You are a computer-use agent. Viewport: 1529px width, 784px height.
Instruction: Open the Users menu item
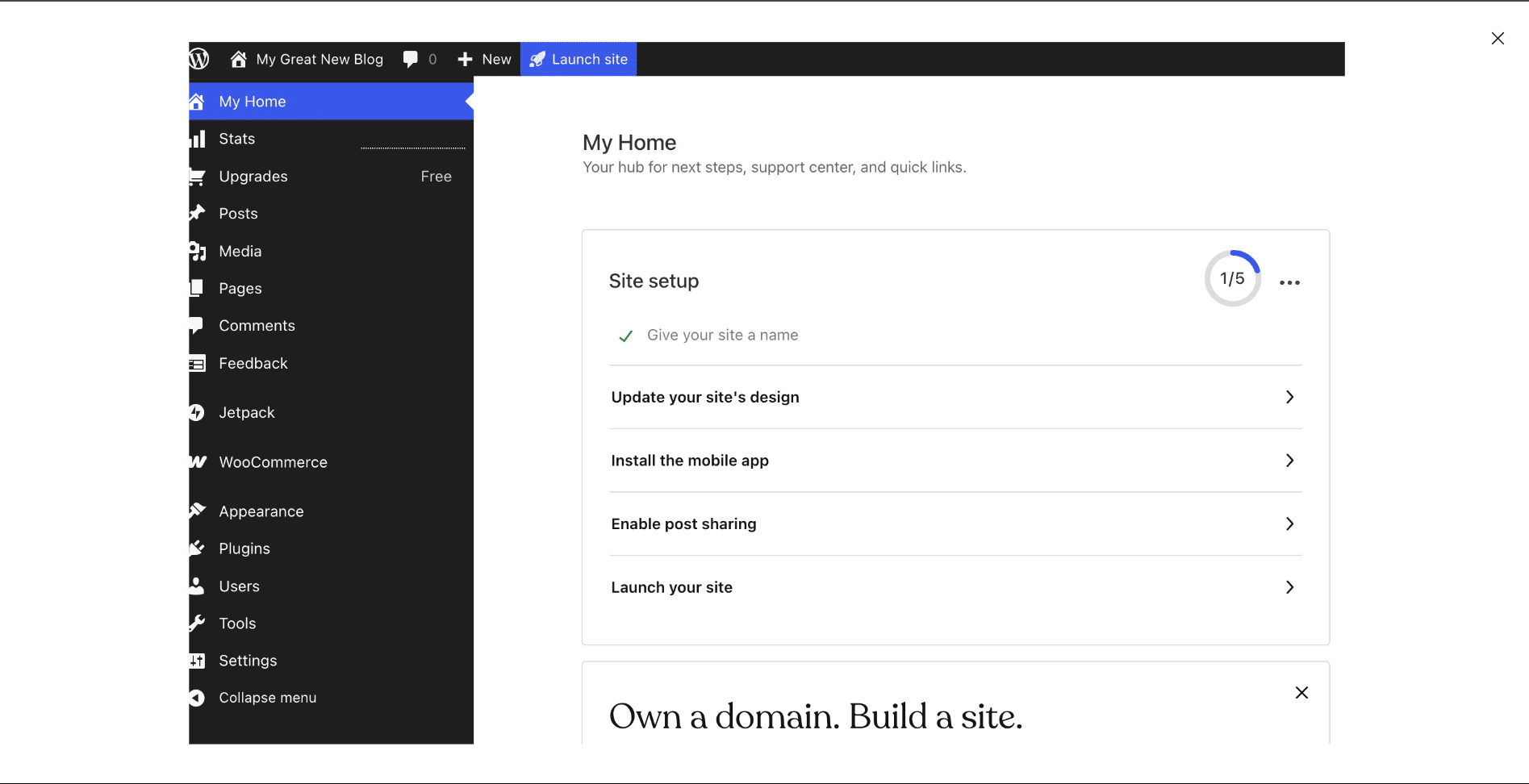[331, 586]
